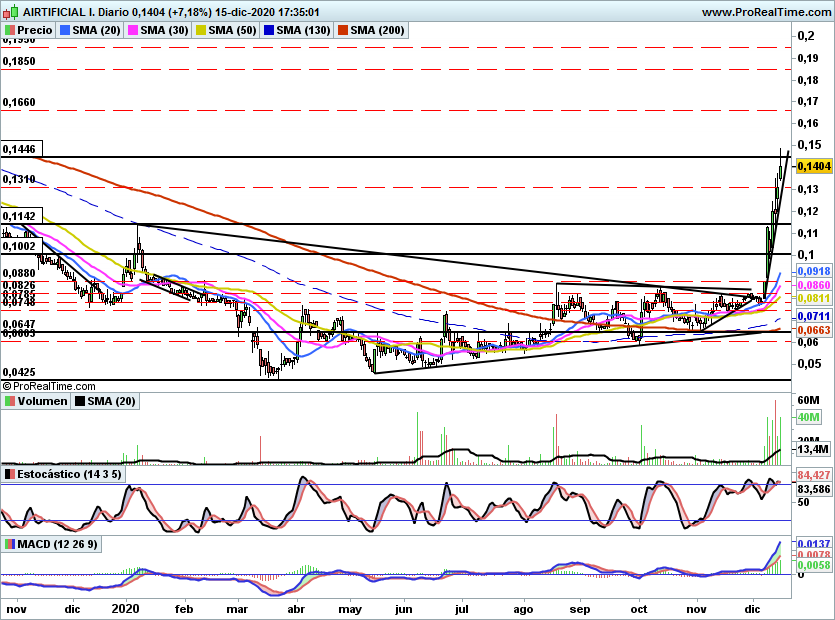Viewport: 835px width, 620px height.
Task: Click the dark blue SMA (130) color swatch
Action: point(269,30)
